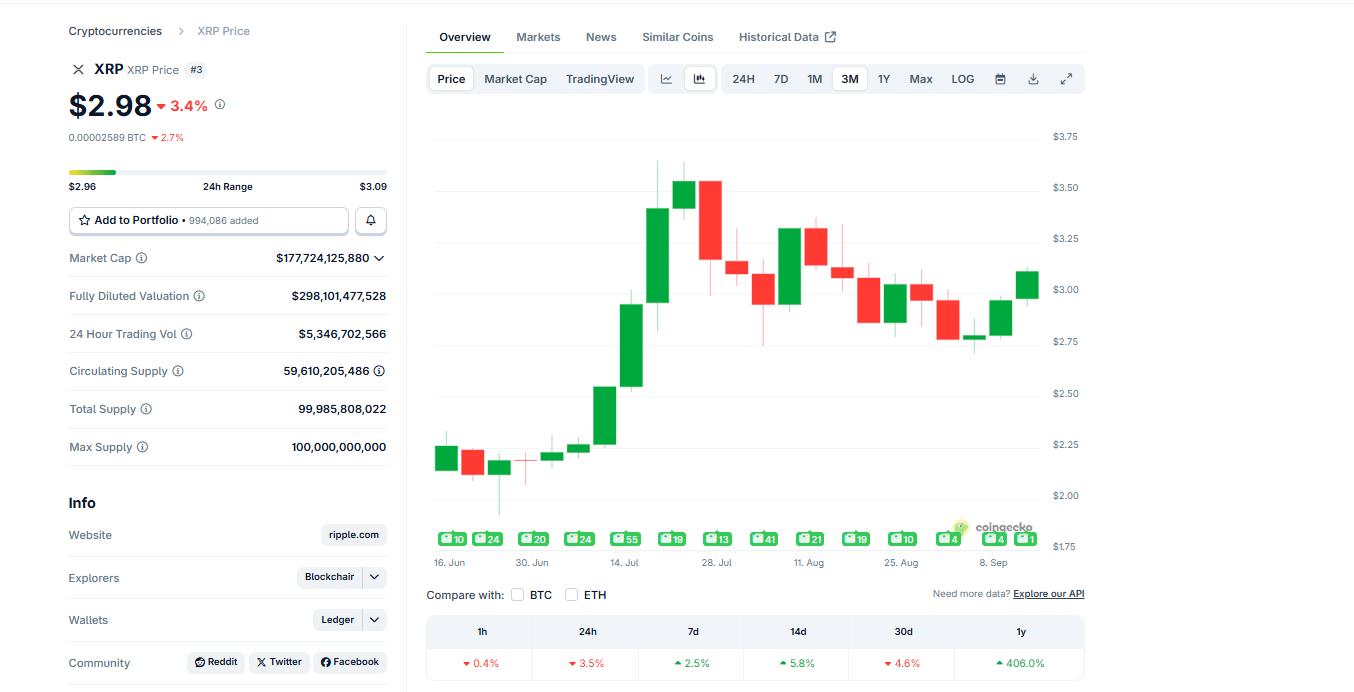Viewport: 1354px width, 692px height.
Task: Open the calendar date range picker
Action: pos(1000,79)
